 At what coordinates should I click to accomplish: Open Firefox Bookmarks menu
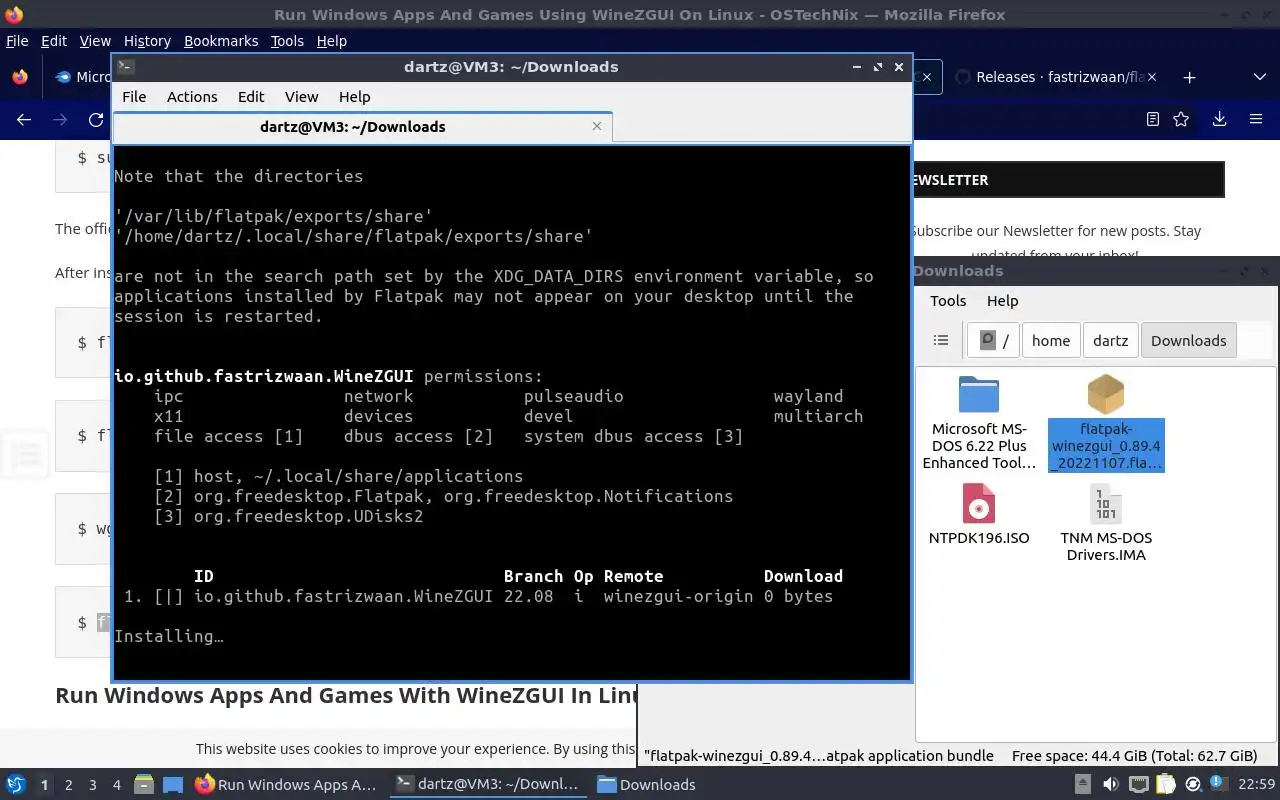pyautogui.click(x=221, y=41)
